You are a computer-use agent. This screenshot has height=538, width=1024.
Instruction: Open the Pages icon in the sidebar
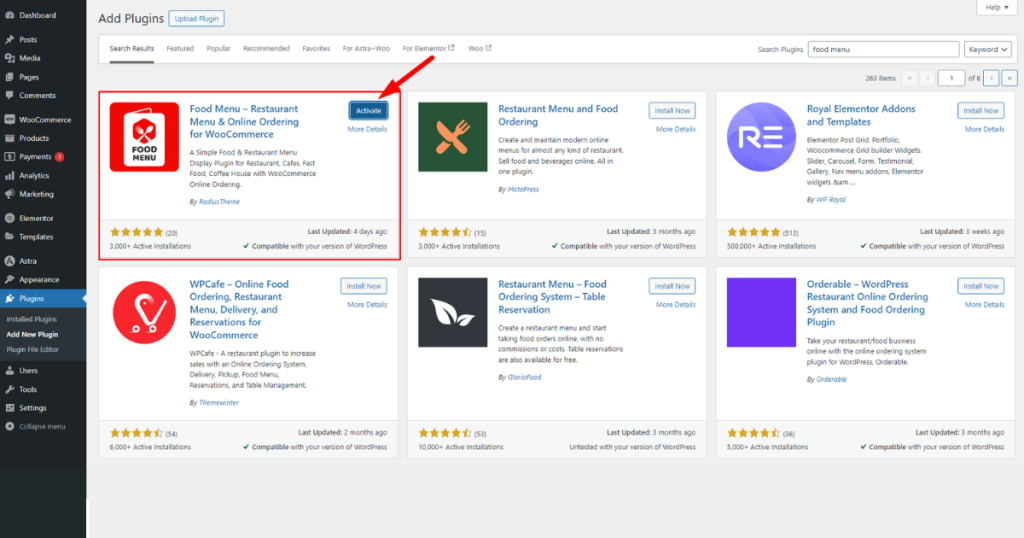click(x=9, y=77)
